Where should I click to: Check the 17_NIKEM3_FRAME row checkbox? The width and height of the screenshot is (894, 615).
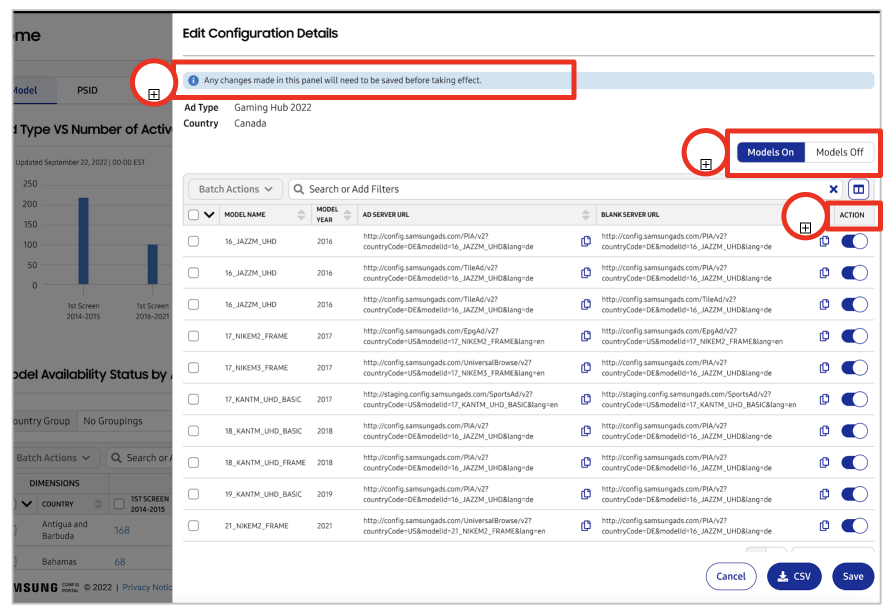[193, 368]
